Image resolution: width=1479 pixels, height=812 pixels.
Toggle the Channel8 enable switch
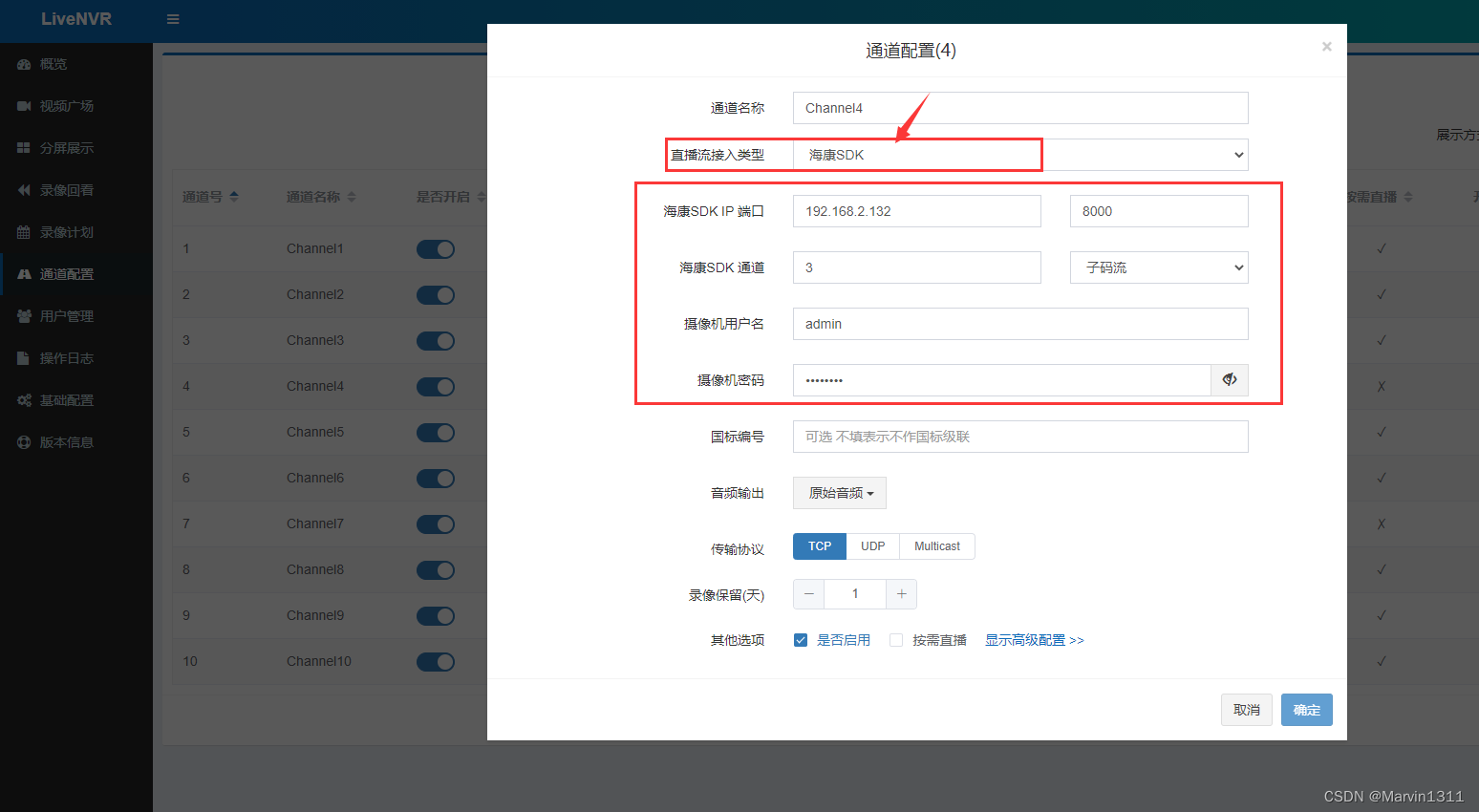point(436,570)
